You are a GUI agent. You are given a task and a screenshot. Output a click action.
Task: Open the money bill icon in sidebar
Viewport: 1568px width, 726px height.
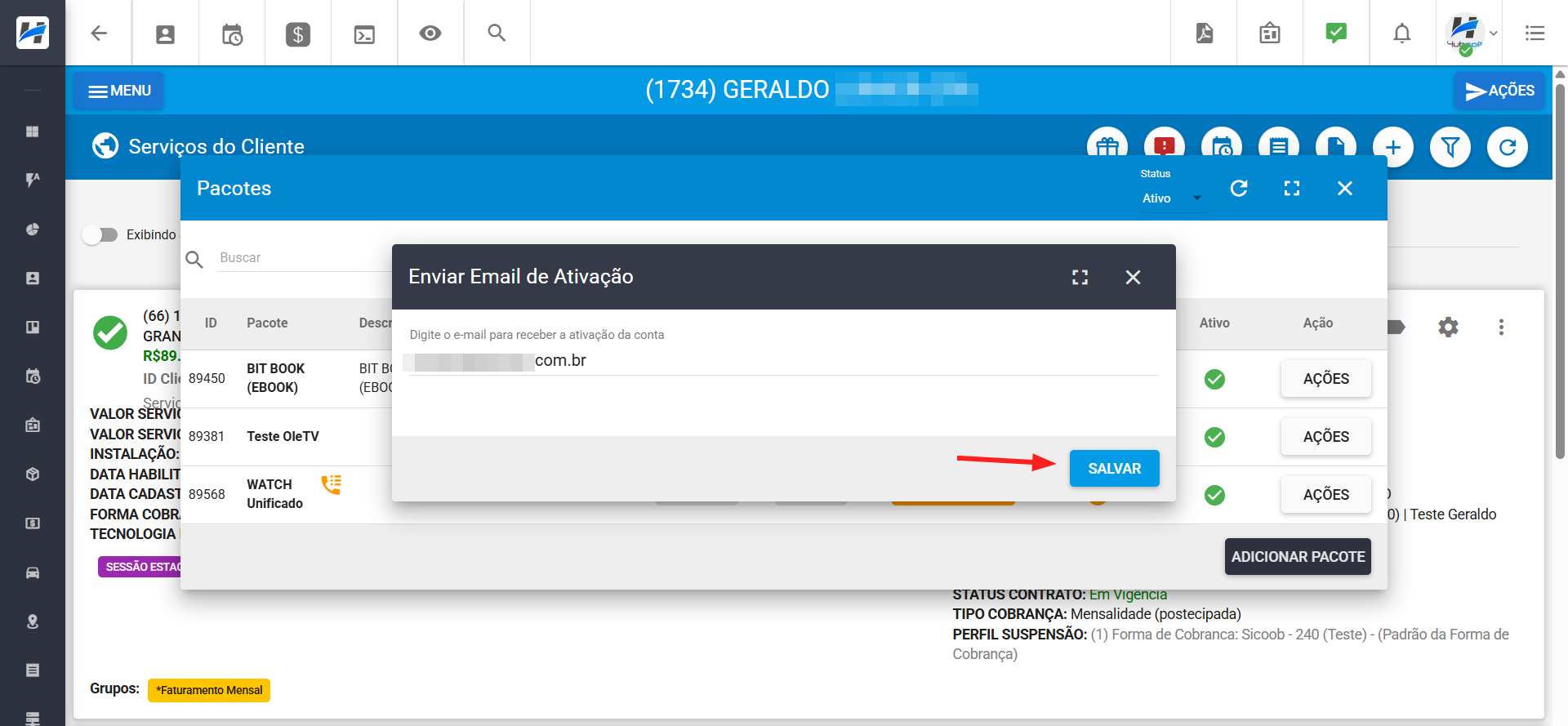pyautogui.click(x=33, y=523)
